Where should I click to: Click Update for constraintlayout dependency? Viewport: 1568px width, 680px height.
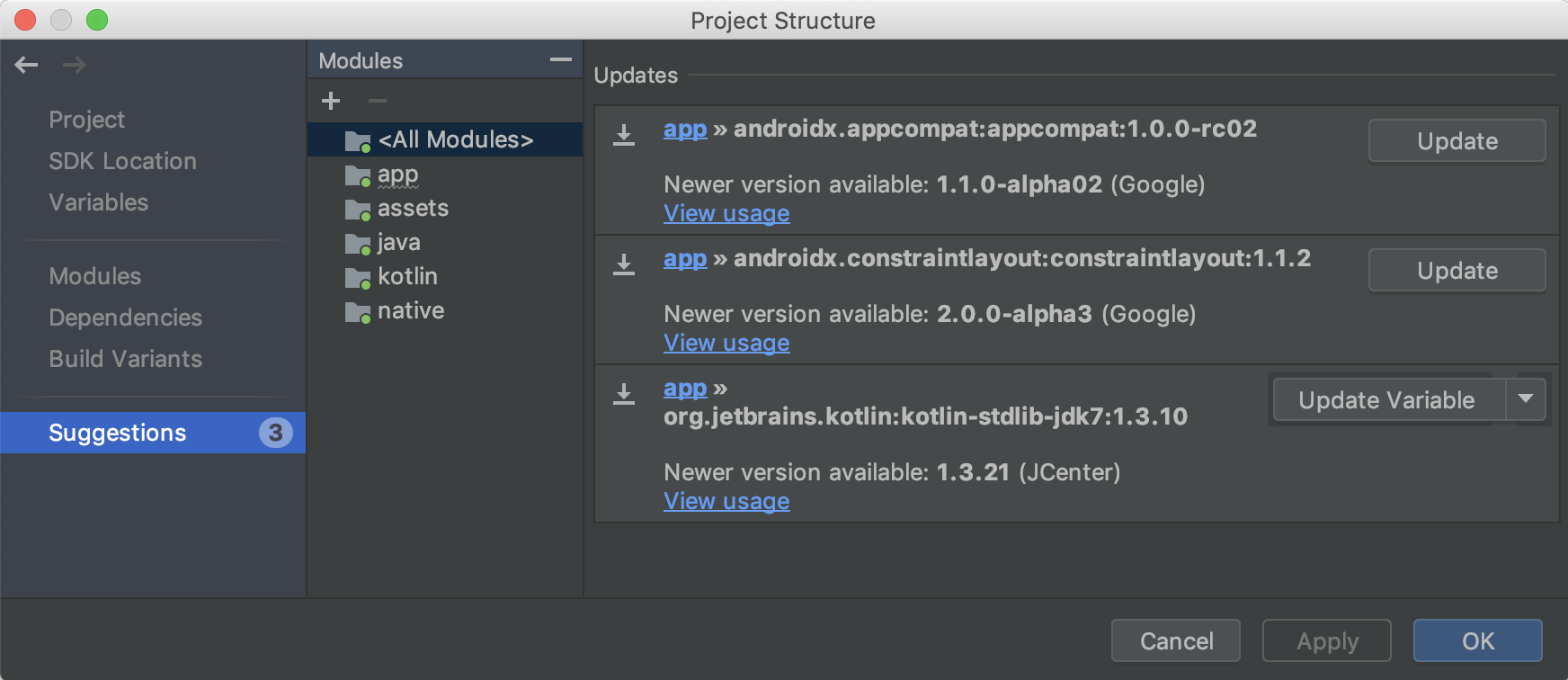tap(1457, 271)
